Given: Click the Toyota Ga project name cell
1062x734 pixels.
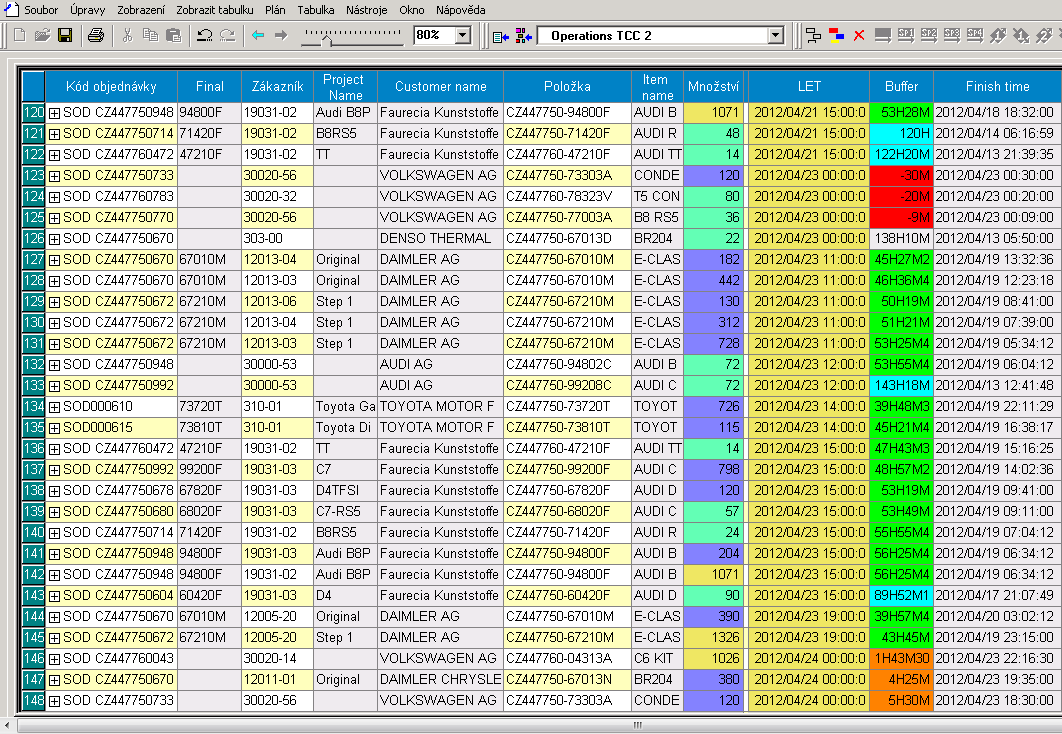Looking at the screenshot, I should pyautogui.click(x=345, y=406).
